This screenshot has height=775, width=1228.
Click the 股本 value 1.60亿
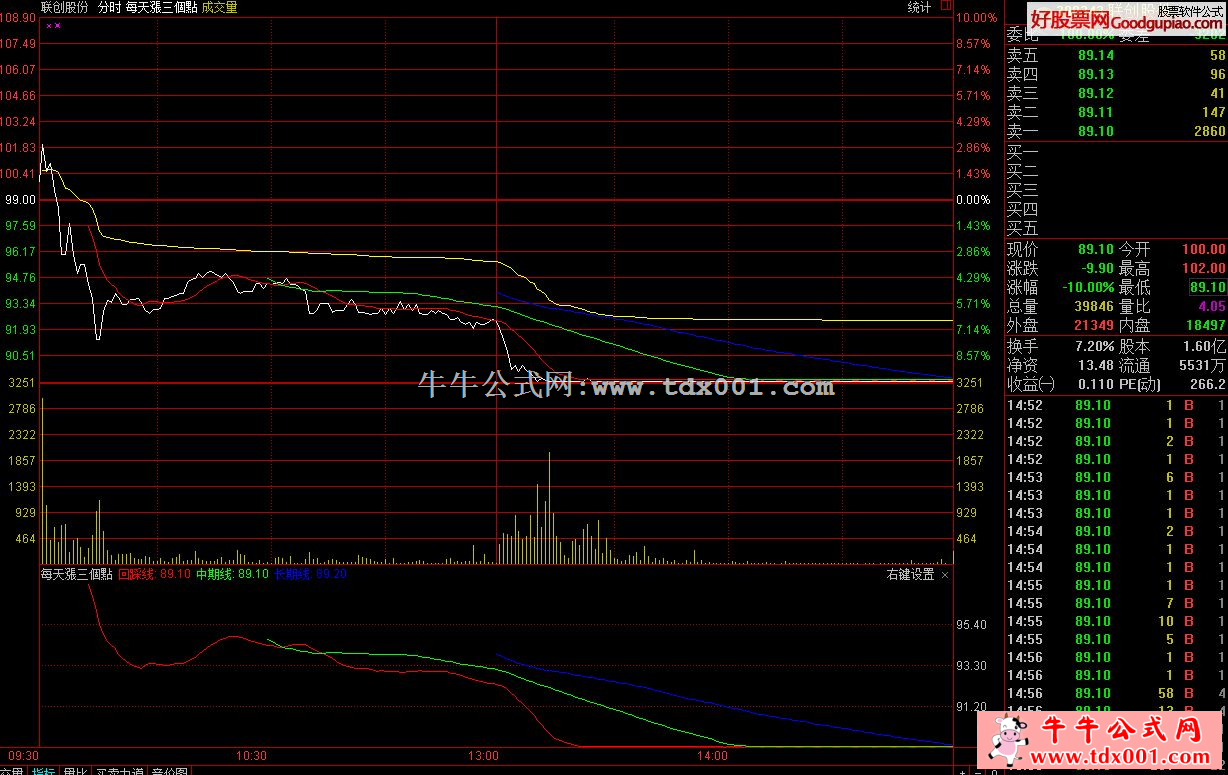click(x=1204, y=346)
